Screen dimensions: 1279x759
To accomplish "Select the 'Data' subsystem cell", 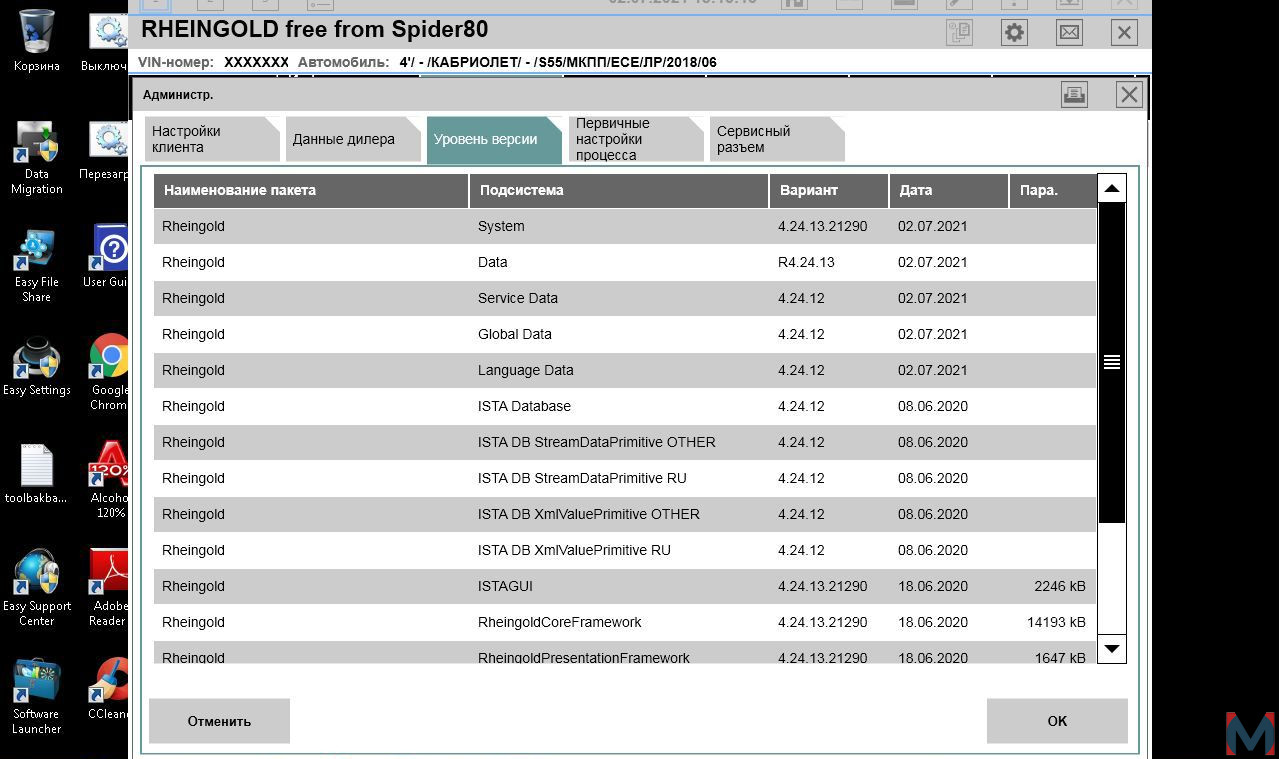I will point(492,262).
